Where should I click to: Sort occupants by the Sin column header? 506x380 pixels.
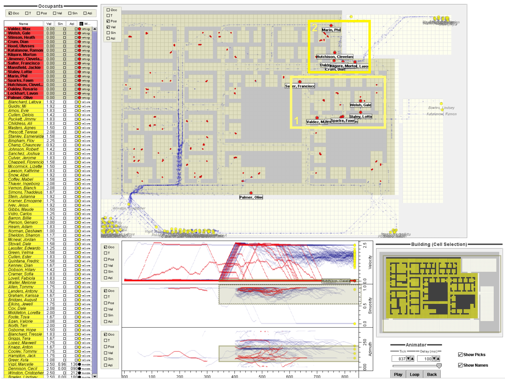point(60,24)
